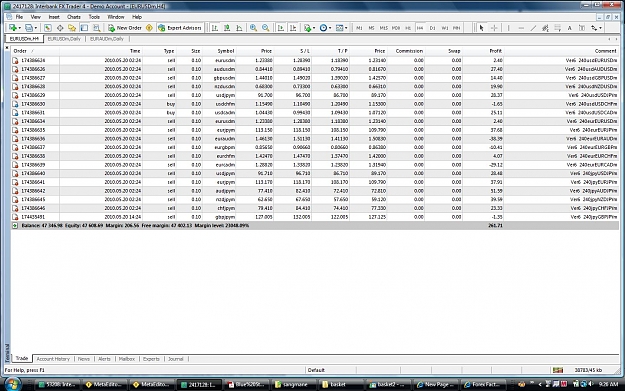Switch to the Account History tab
The width and height of the screenshot is (625, 391).
[53, 359]
